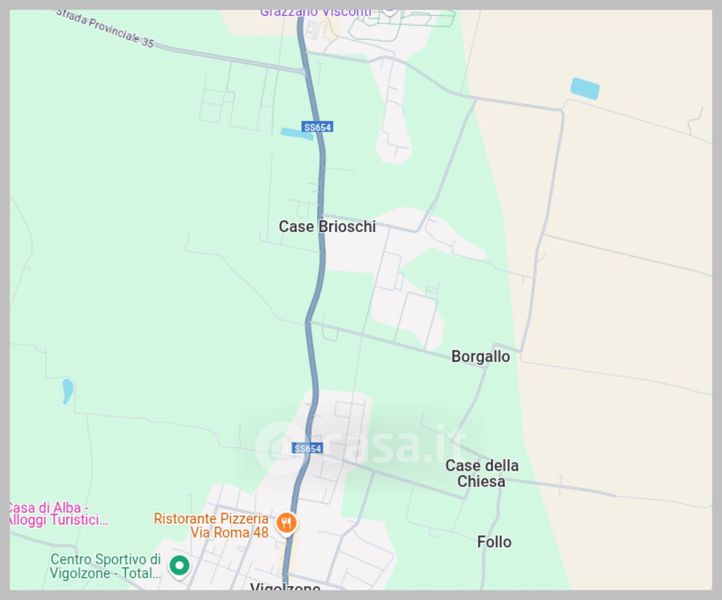722x600 pixels.
Task: Click the small lake on left side
Action: [x=68, y=390]
